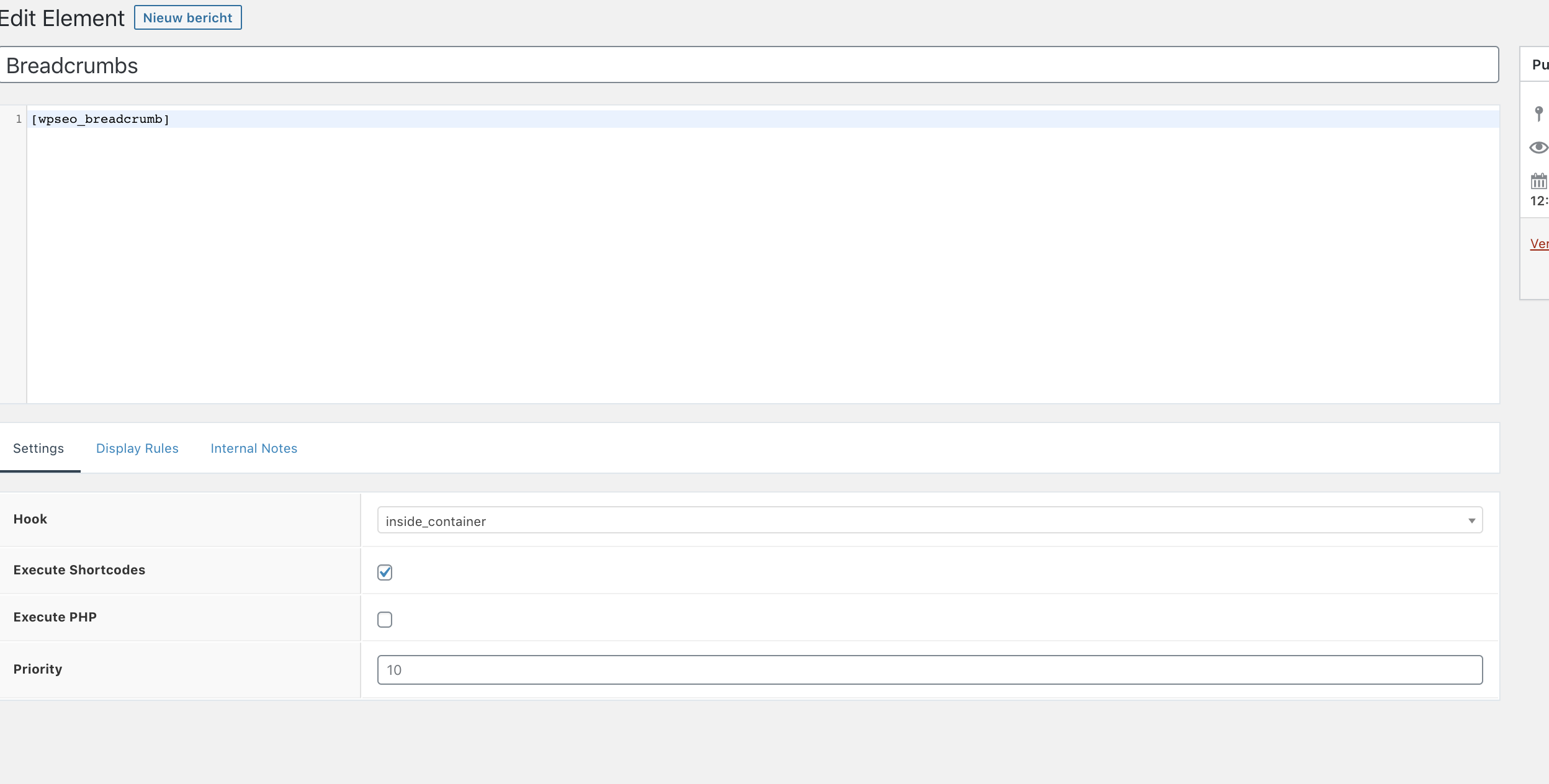Focus the Breadcrumbs title field
Viewport: 1549px width, 784px height.
click(x=748, y=65)
